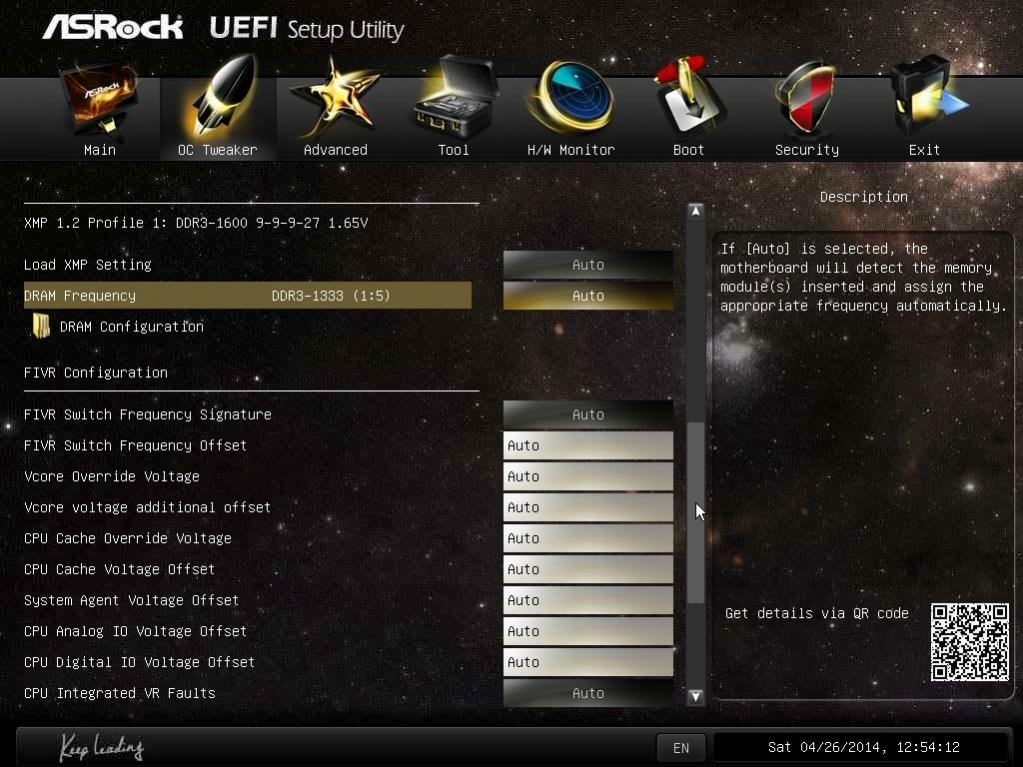The image size is (1023, 767).
Task: Click Vcore Override Voltage input field
Action: (x=588, y=477)
